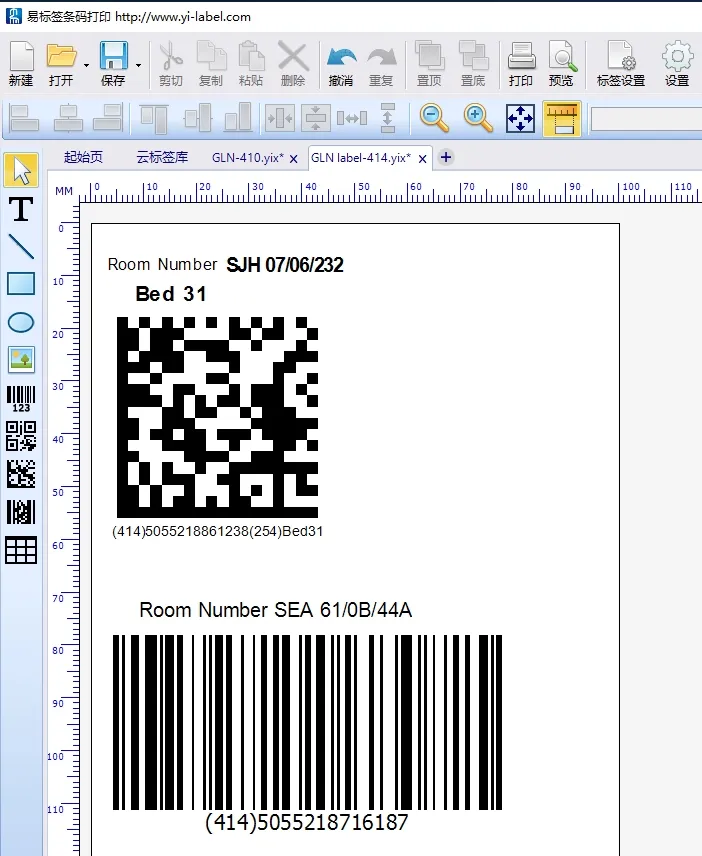Select the '(414)5055218716187' barcode text
The height and width of the screenshot is (856, 702).
tap(307, 822)
